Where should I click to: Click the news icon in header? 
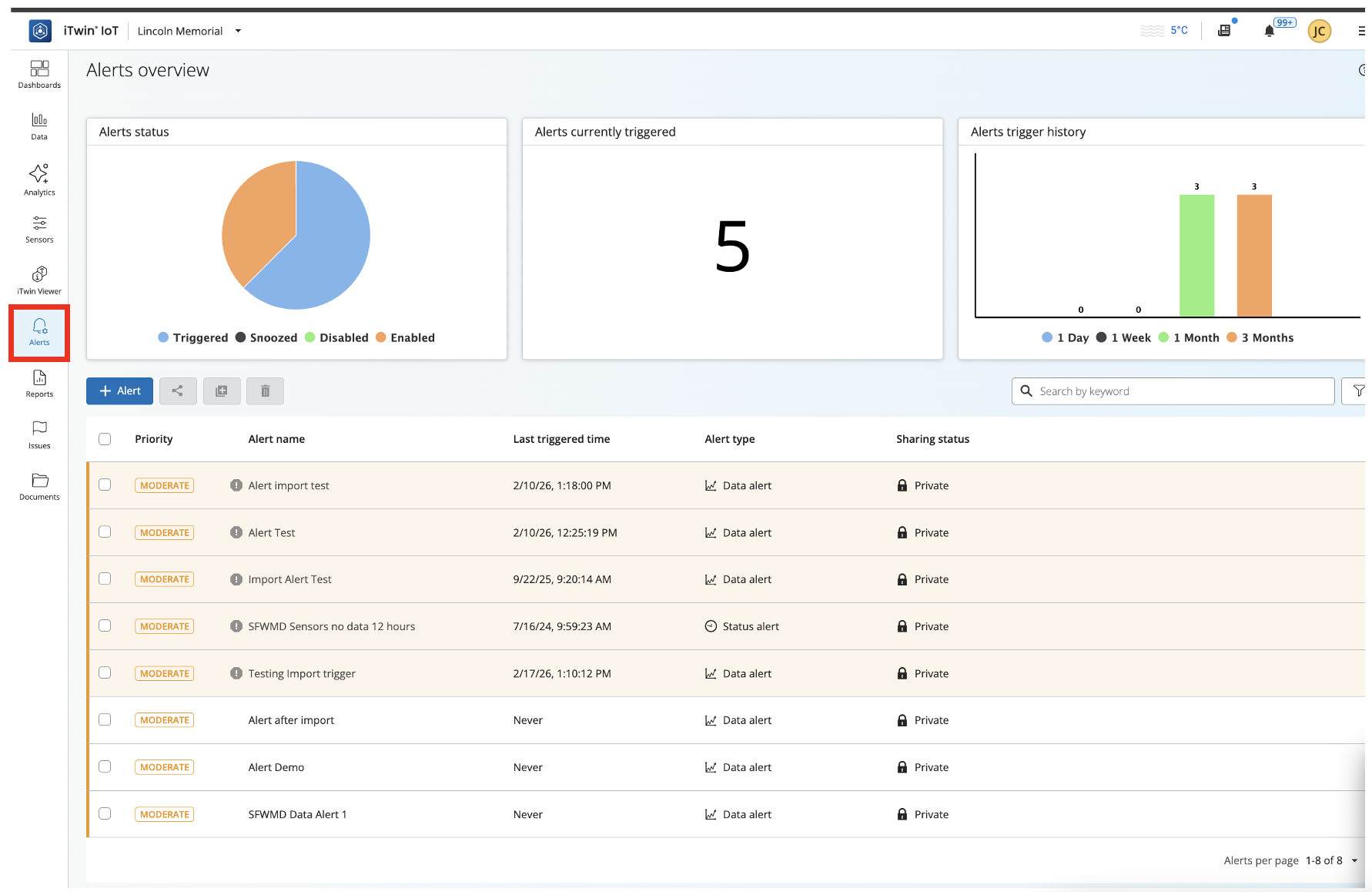pos(1224,31)
